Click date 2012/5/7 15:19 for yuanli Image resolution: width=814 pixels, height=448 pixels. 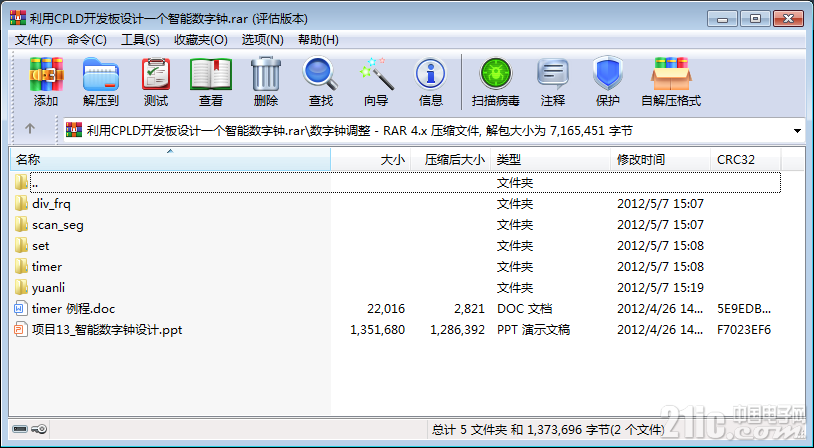click(x=660, y=287)
